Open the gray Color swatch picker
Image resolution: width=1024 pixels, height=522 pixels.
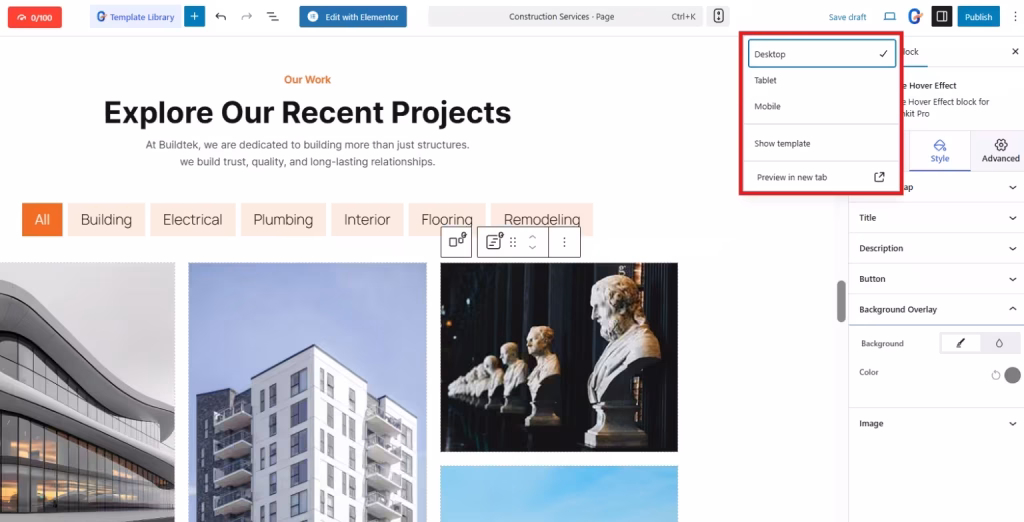[x=1012, y=375]
